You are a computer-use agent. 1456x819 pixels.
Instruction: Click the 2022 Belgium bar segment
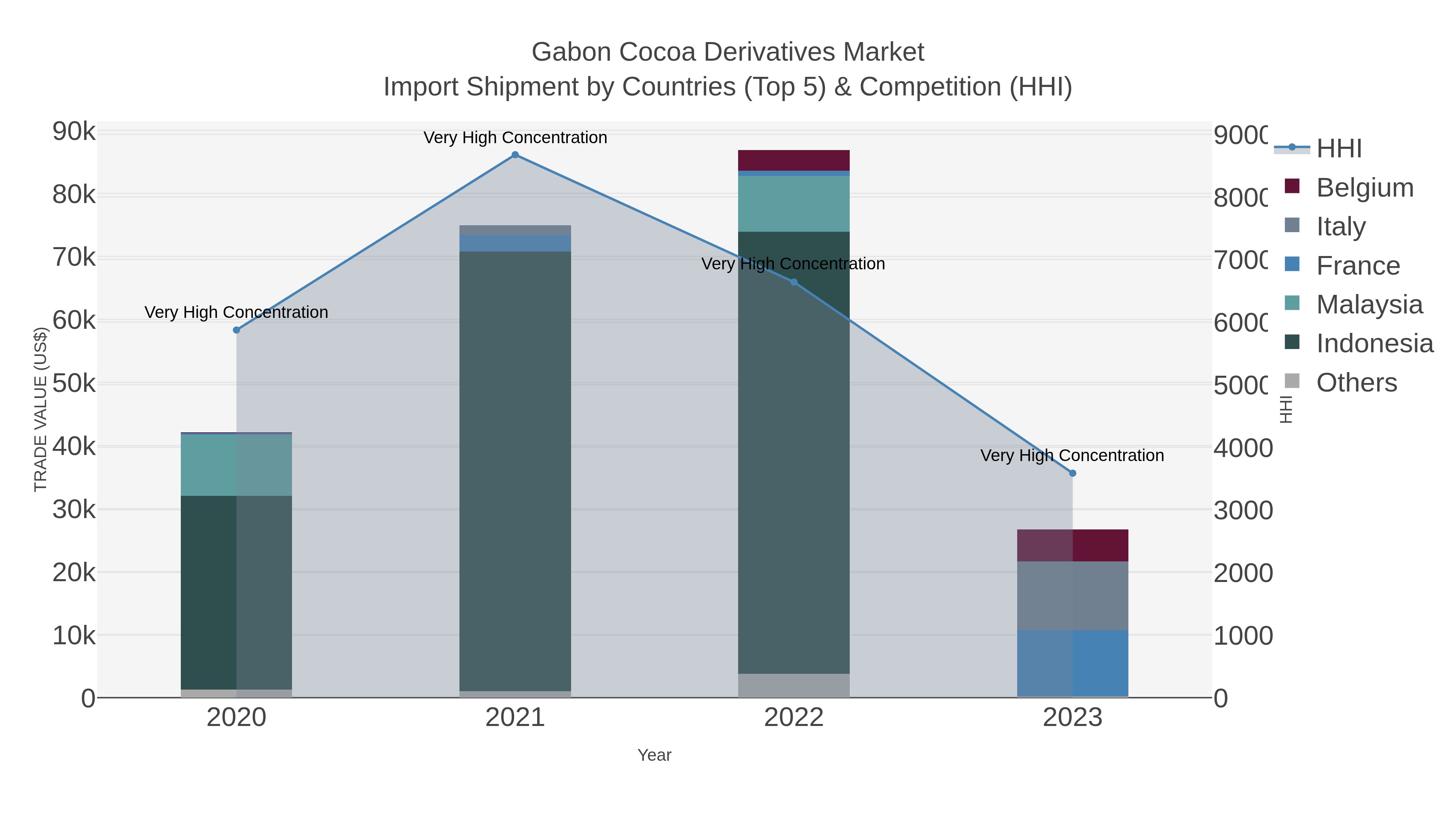tap(794, 161)
